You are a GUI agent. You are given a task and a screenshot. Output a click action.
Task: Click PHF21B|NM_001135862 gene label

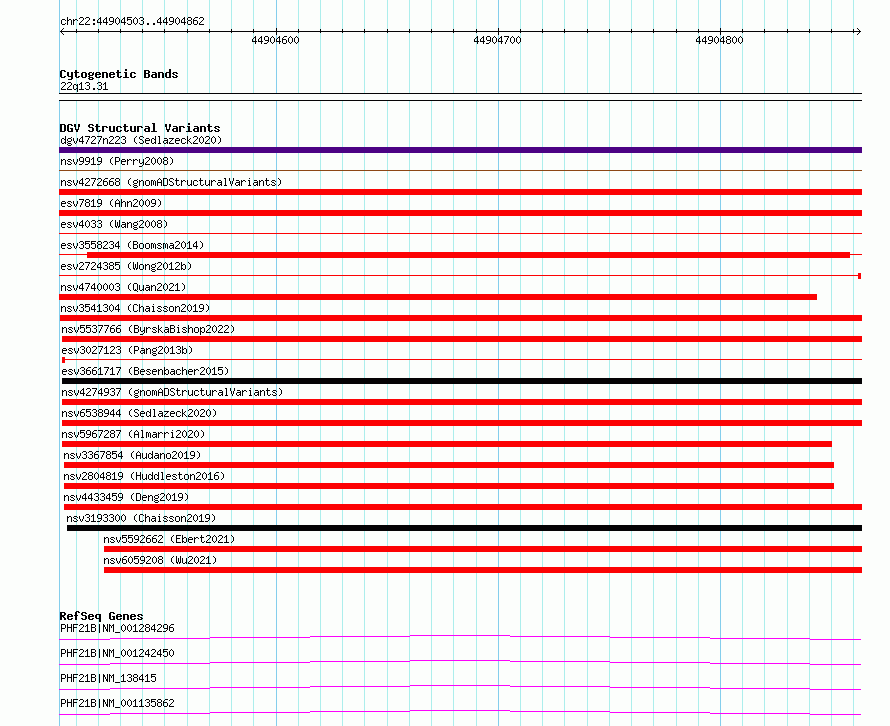(x=117, y=703)
